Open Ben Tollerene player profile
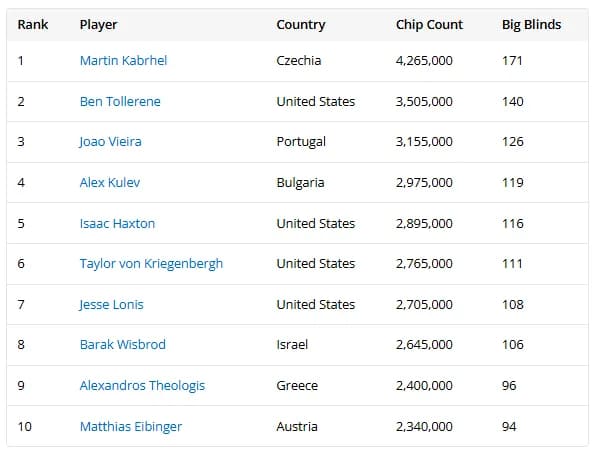 (120, 102)
